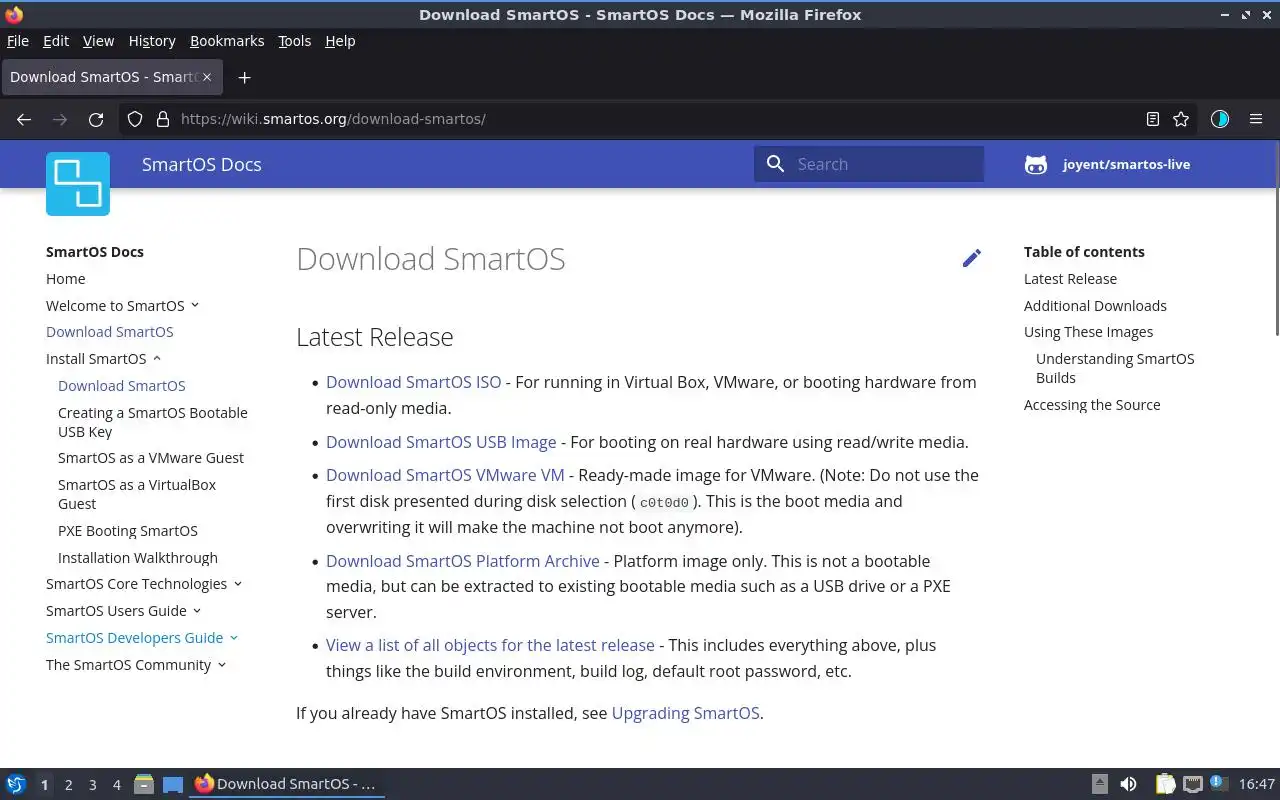Click in the docs Search field

[869, 164]
